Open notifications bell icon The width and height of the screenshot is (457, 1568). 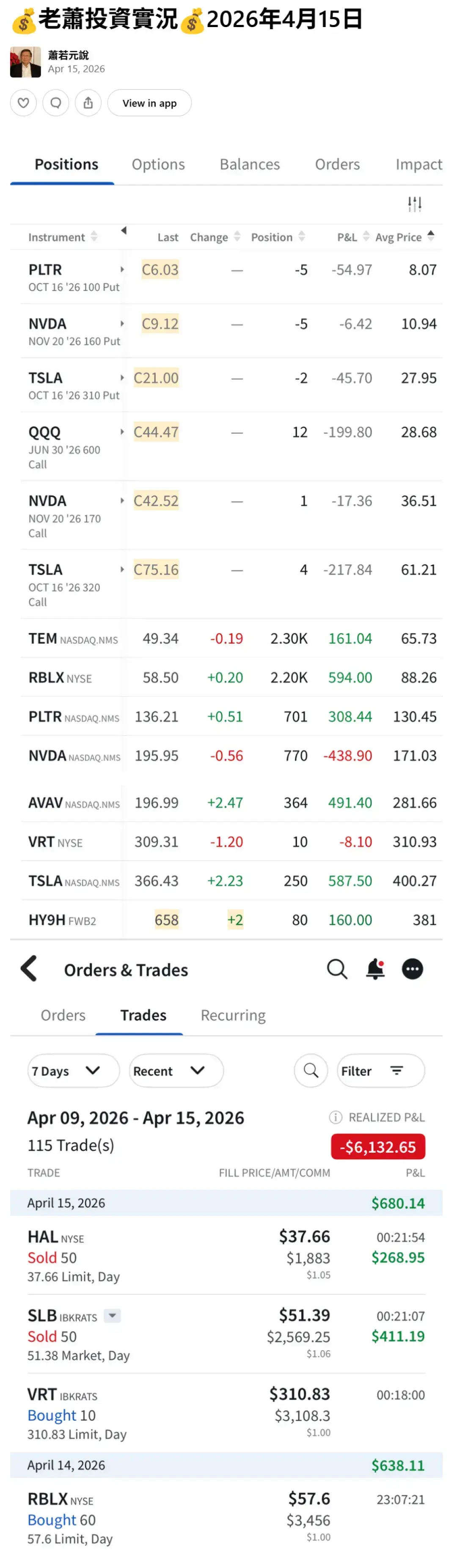tap(375, 968)
